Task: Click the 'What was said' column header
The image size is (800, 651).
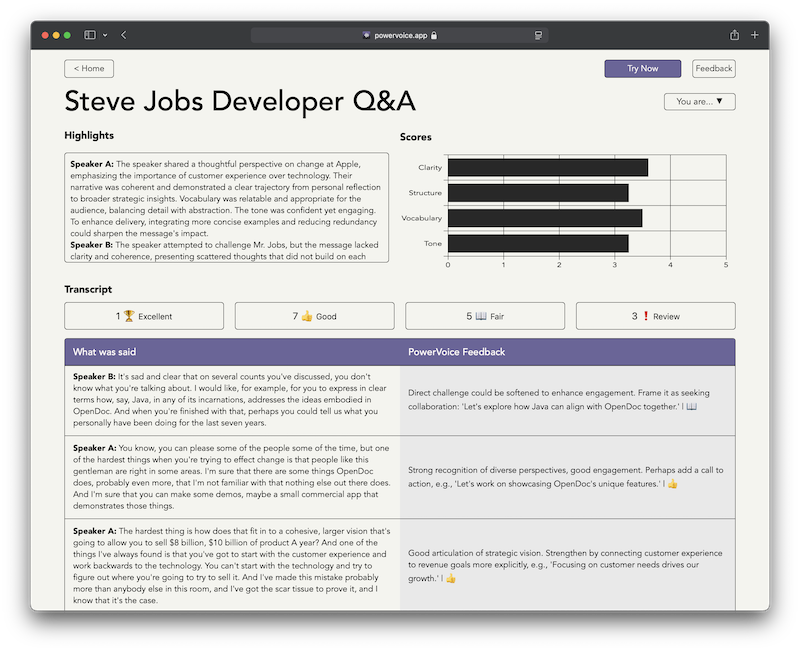Action: point(105,352)
